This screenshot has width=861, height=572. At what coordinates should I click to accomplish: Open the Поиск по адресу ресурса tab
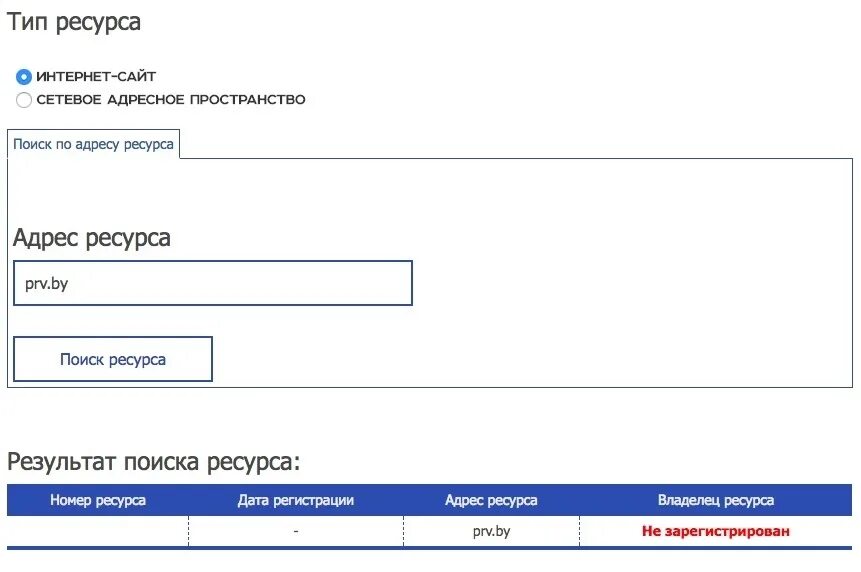[x=93, y=144]
